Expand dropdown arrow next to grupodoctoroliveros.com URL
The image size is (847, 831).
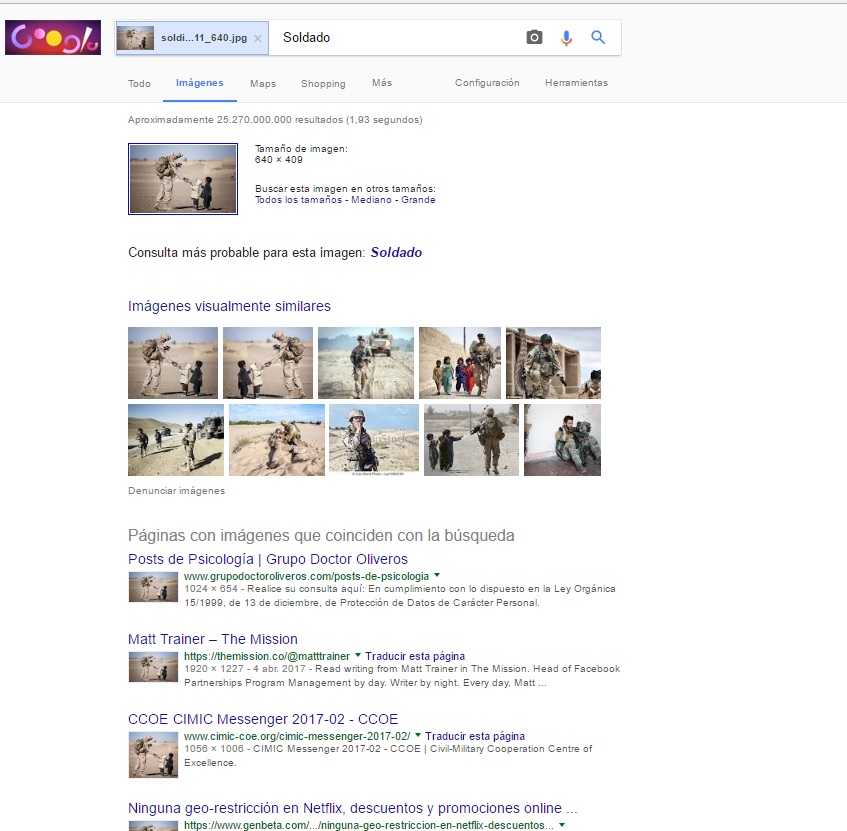pos(437,576)
